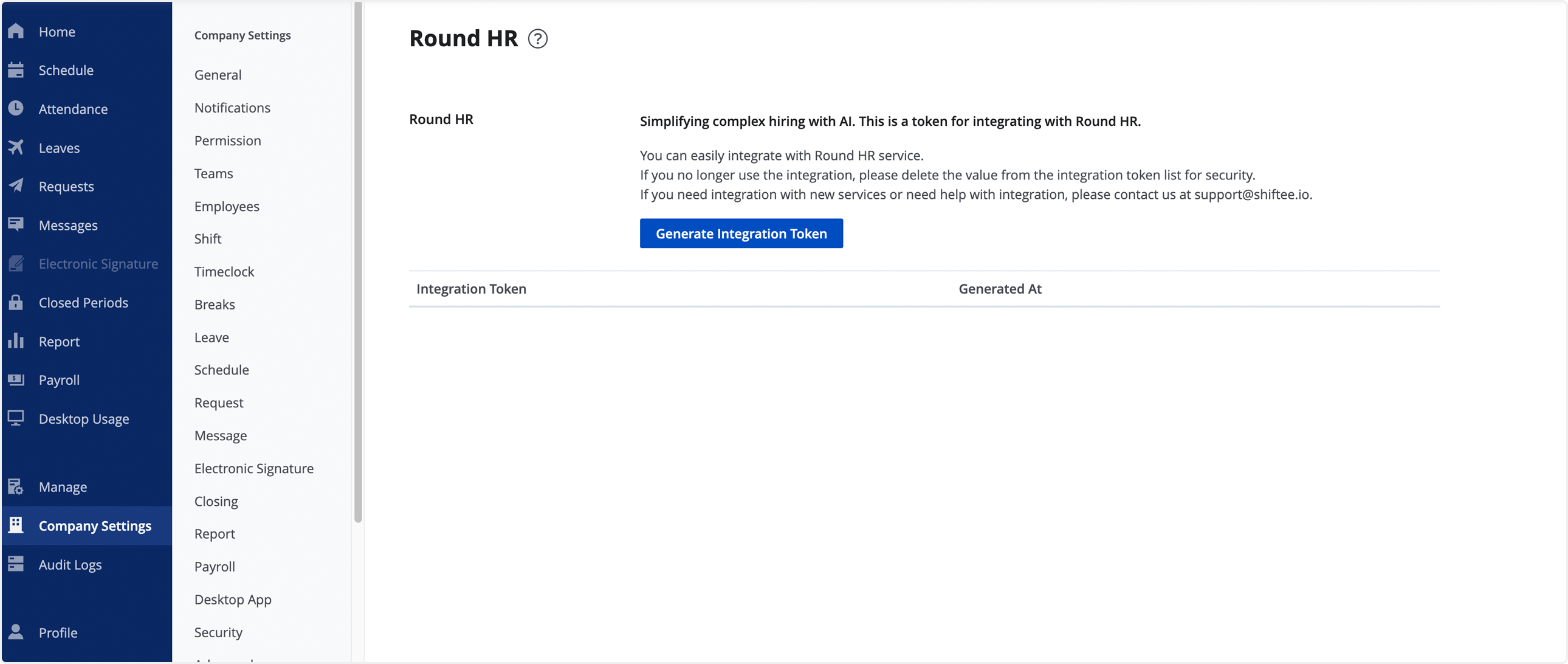The width and height of the screenshot is (1568, 664).
Task: Click the Integration Token column header
Action: tap(471, 289)
